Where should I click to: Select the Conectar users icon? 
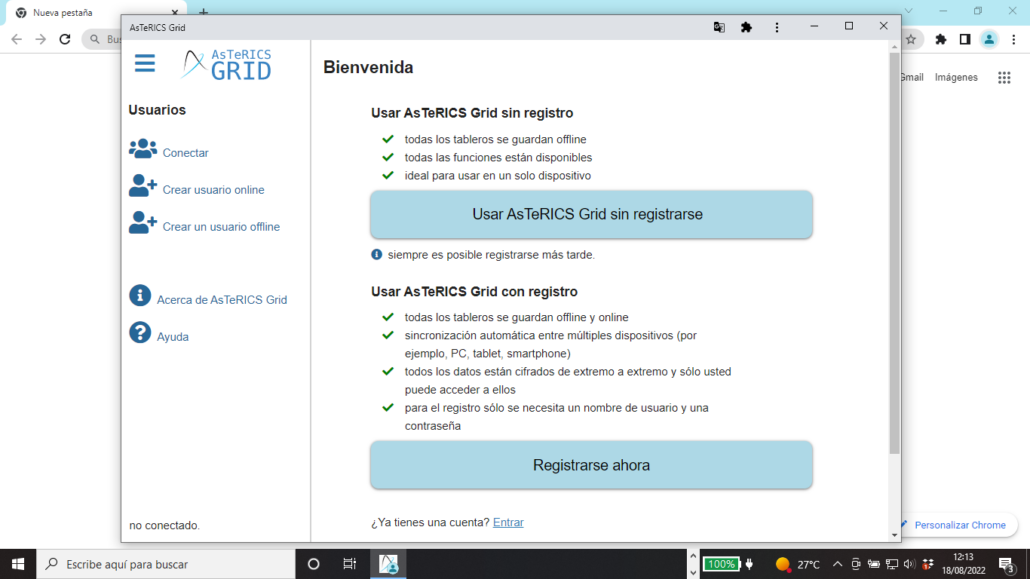coord(140,148)
